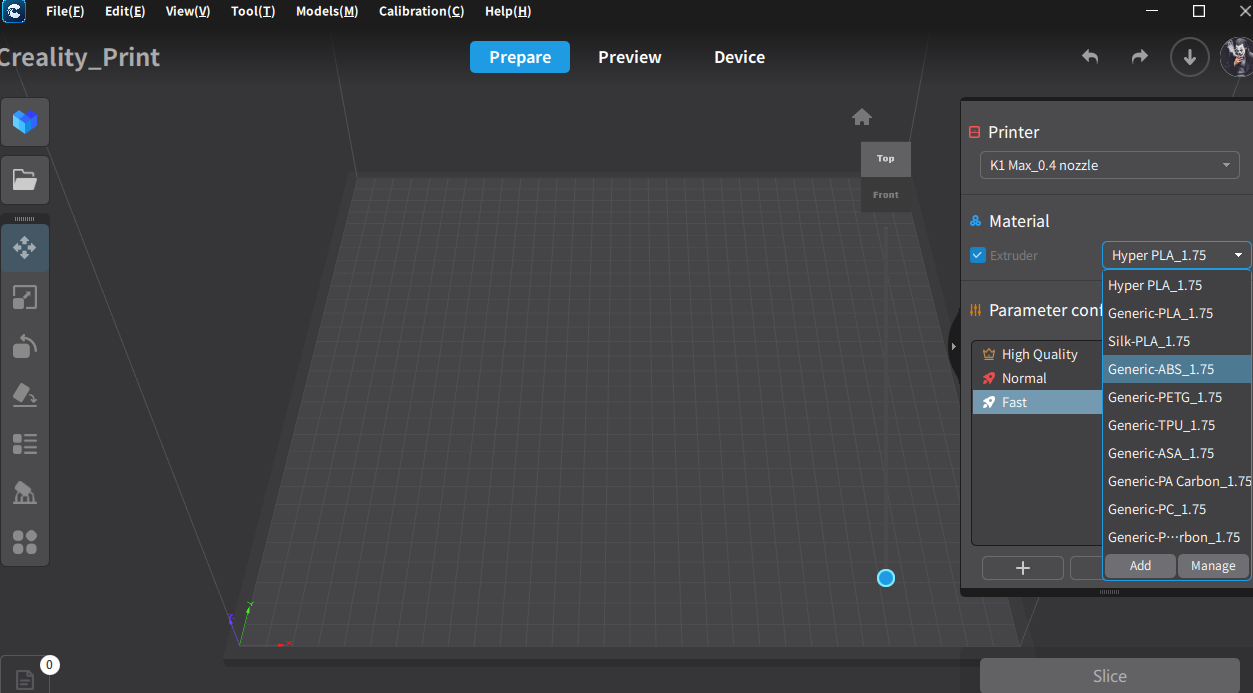Add a parameter profile with plus button
Viewport: 1253px width, 693px height.
coord(1023,568)
